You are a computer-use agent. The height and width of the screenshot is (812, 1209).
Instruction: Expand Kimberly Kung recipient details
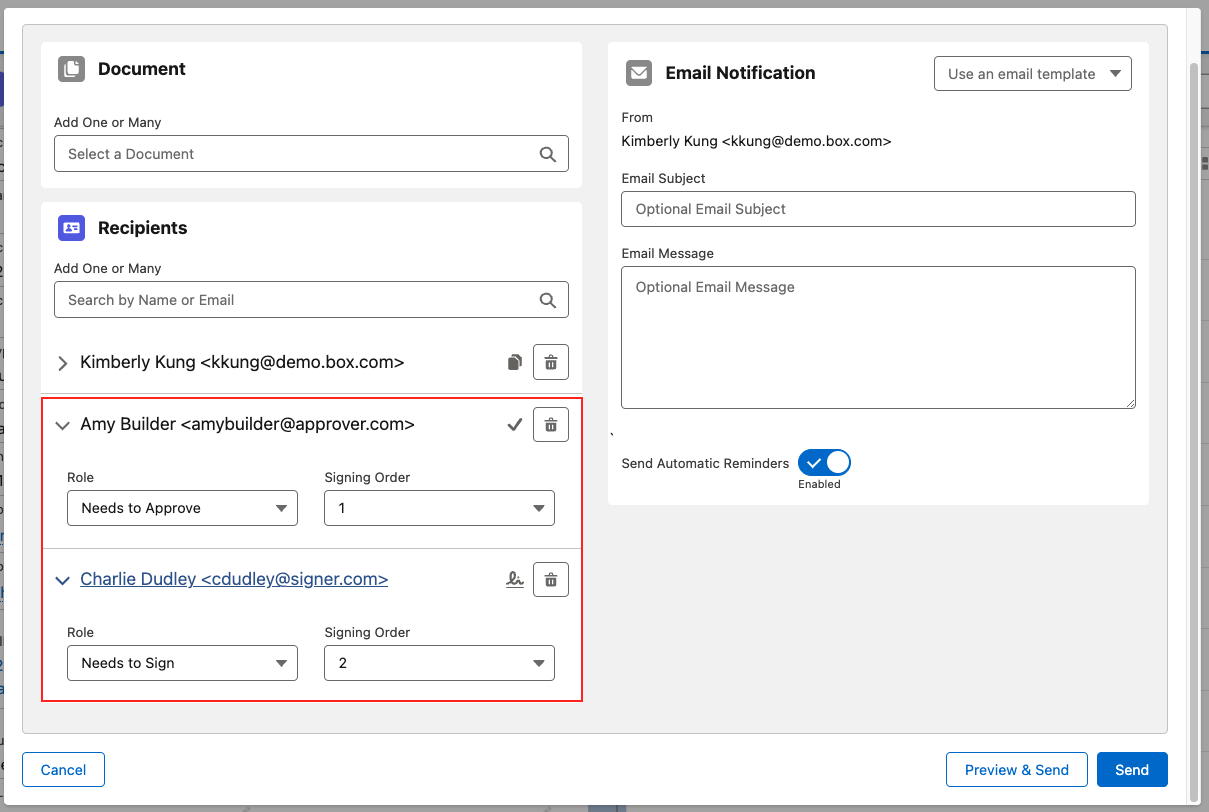62,363
